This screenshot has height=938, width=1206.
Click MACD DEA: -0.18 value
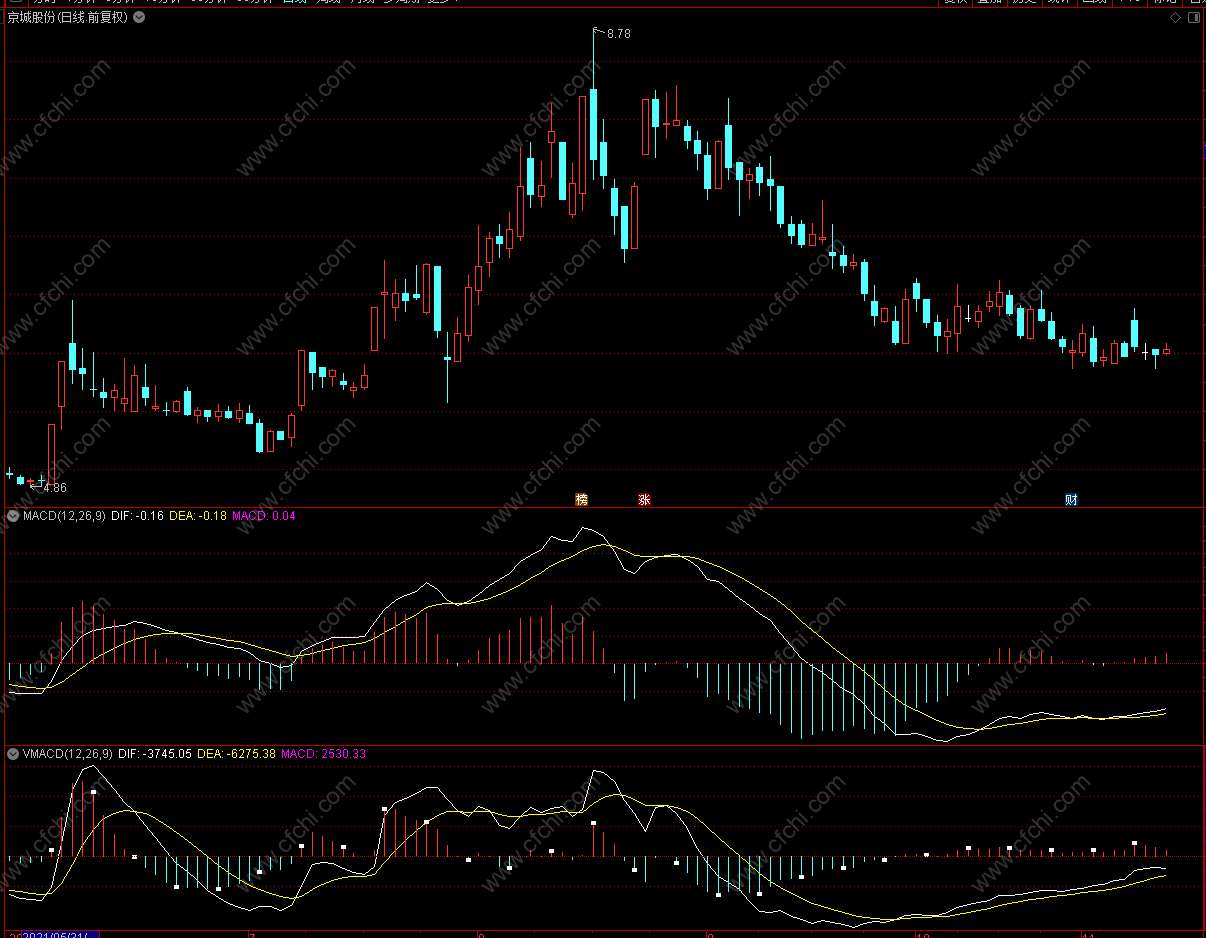pyautogui.click(x=197, y=516)
